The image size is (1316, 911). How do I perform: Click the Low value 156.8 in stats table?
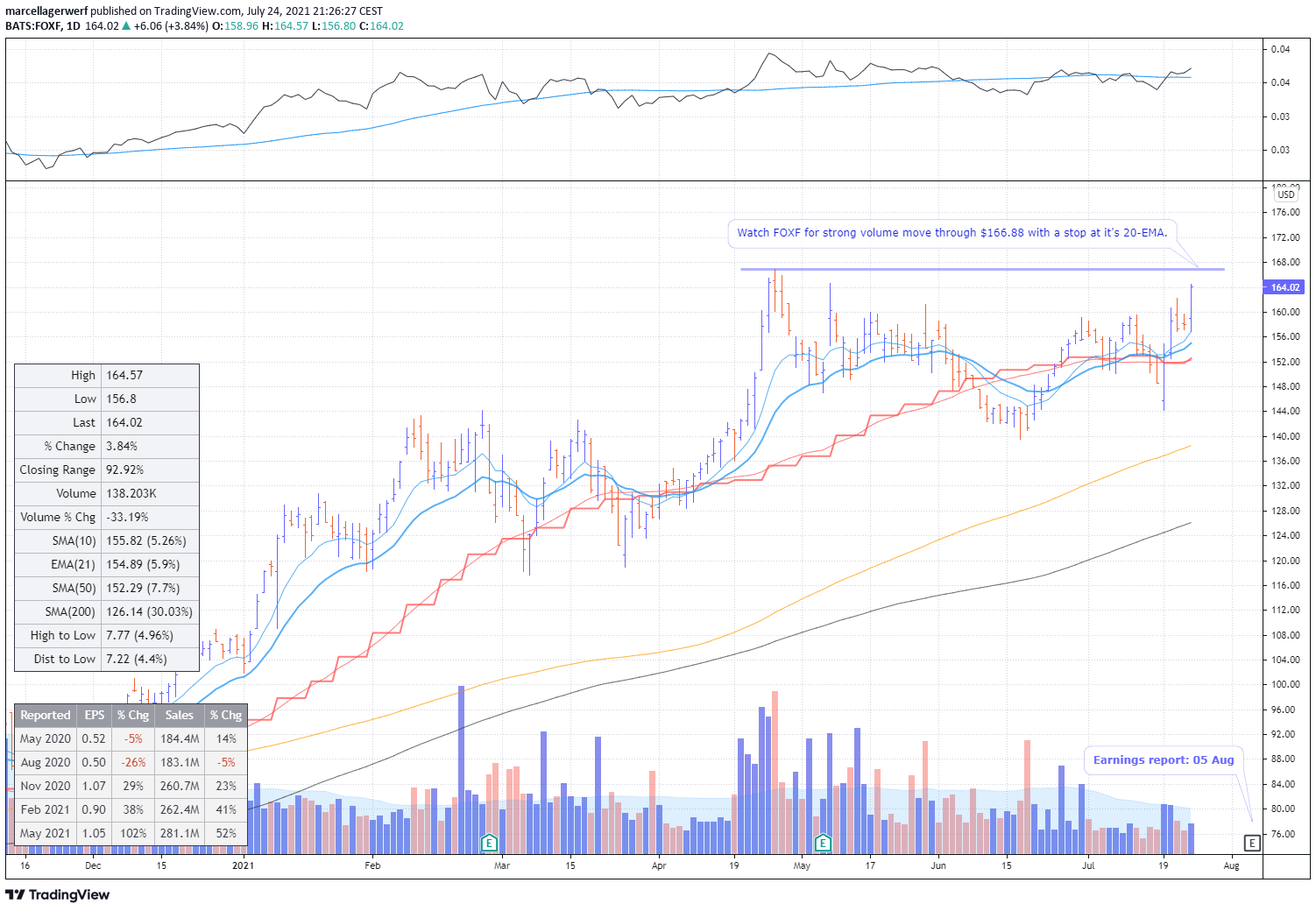pos(151,399)
